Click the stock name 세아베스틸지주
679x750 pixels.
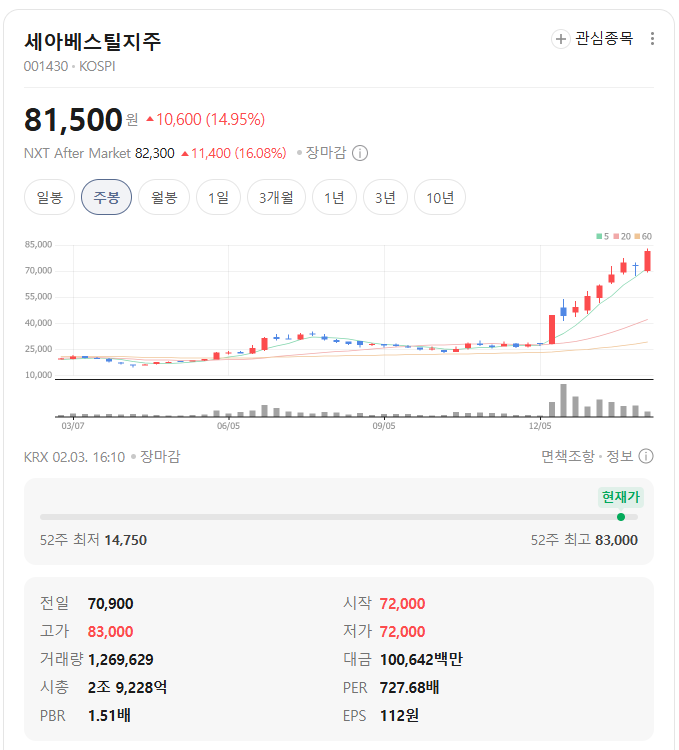pos(92,41)
